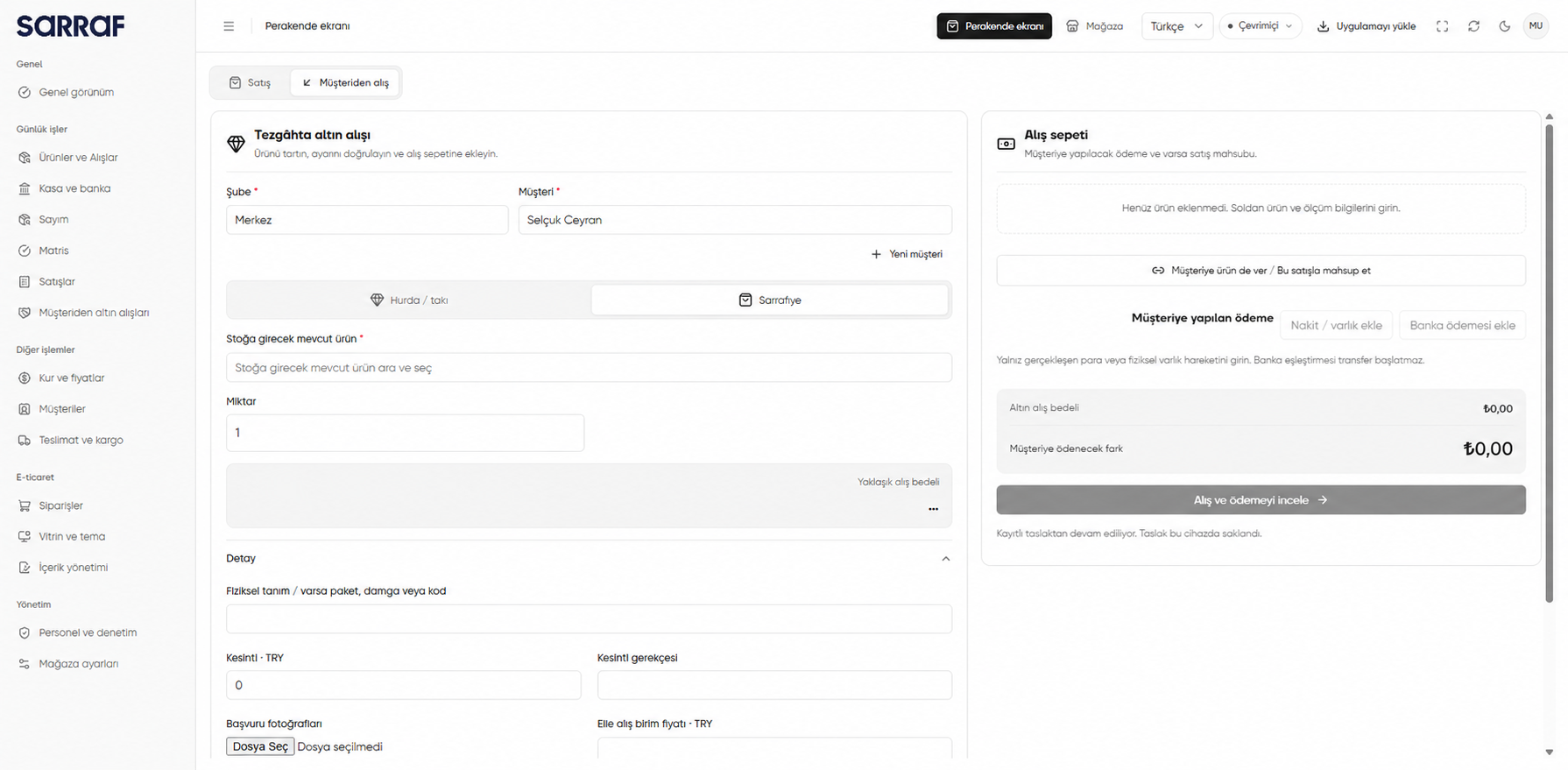Collapse the Detay section
This screenshot has width=1568, height=770.
[589, 559]
